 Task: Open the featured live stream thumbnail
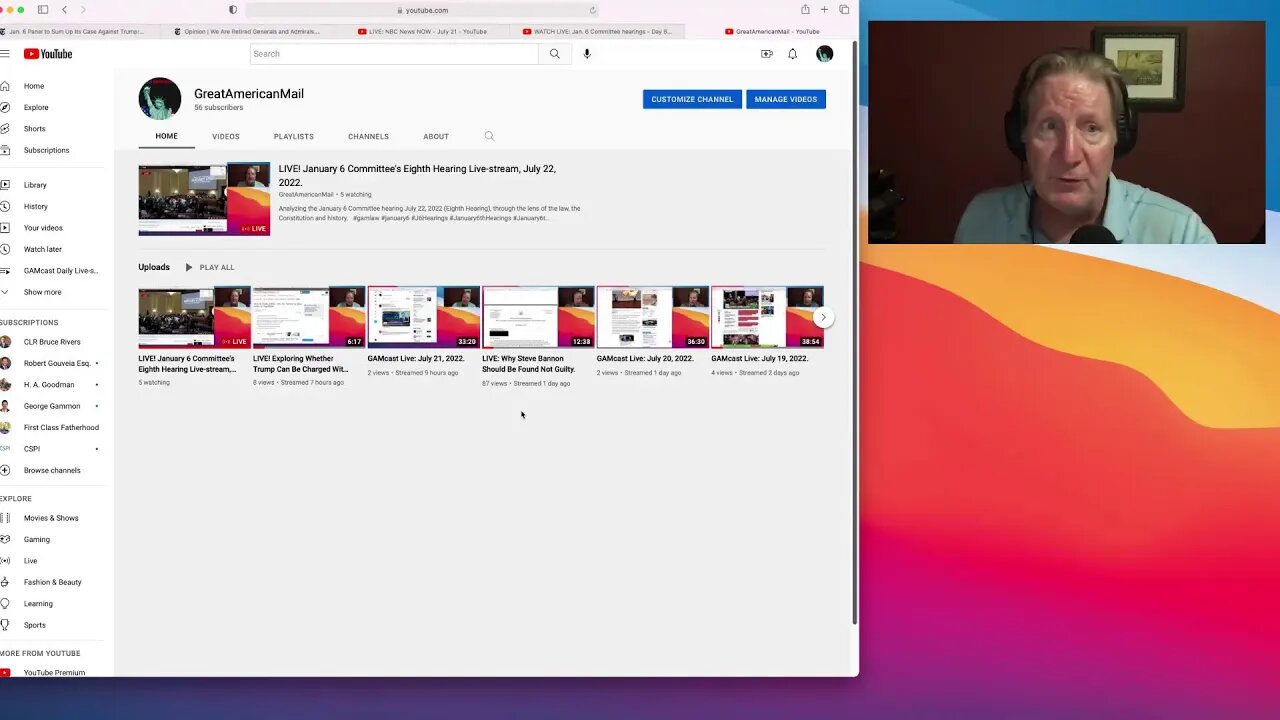204,199
